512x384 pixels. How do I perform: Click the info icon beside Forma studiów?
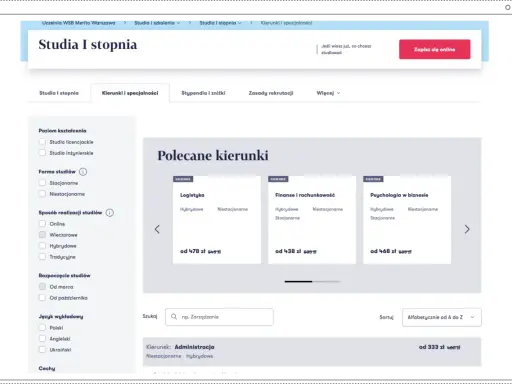coord(83,172)
